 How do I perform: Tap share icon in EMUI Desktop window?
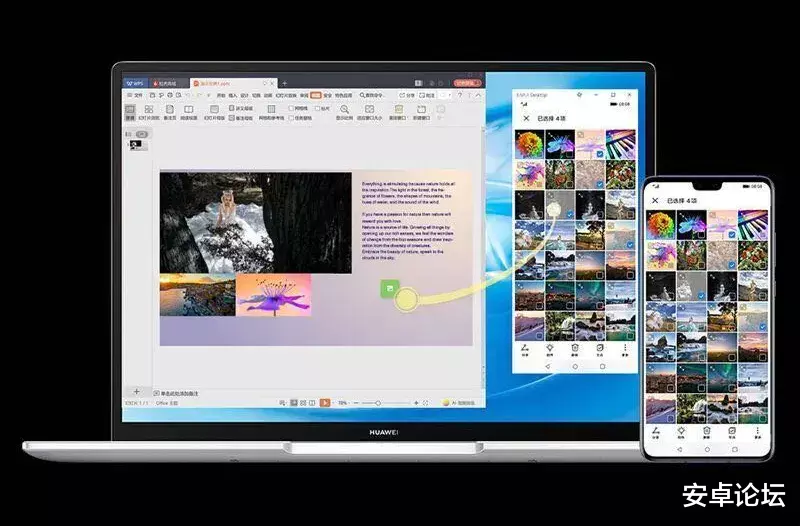(x=525, y=349)
